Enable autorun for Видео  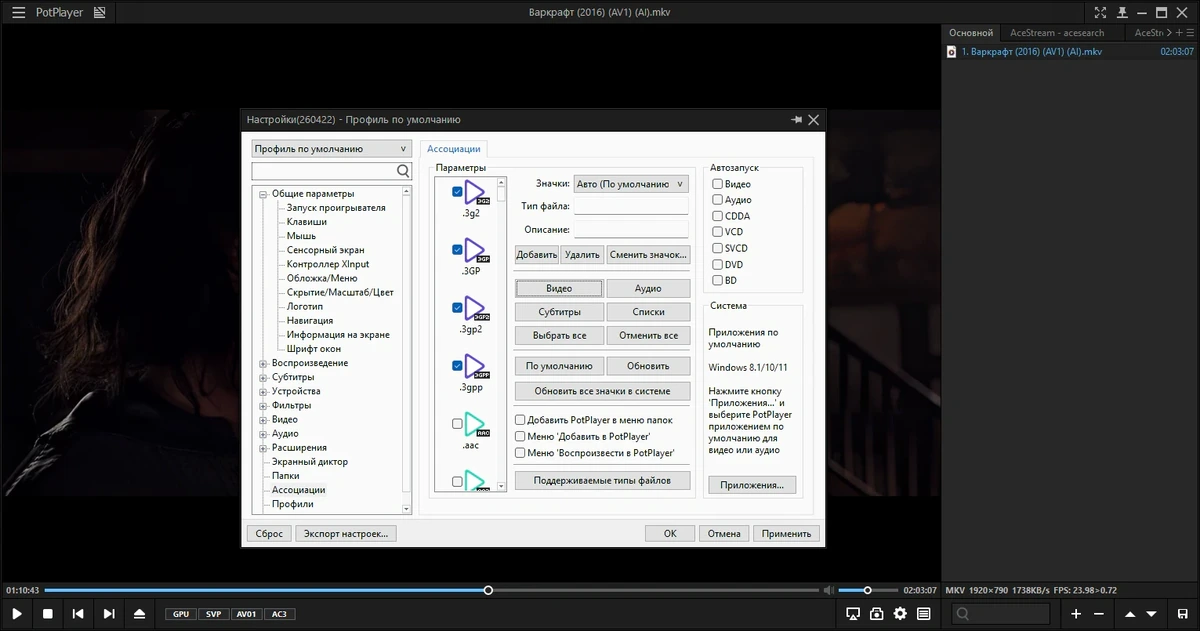point(717,184)
